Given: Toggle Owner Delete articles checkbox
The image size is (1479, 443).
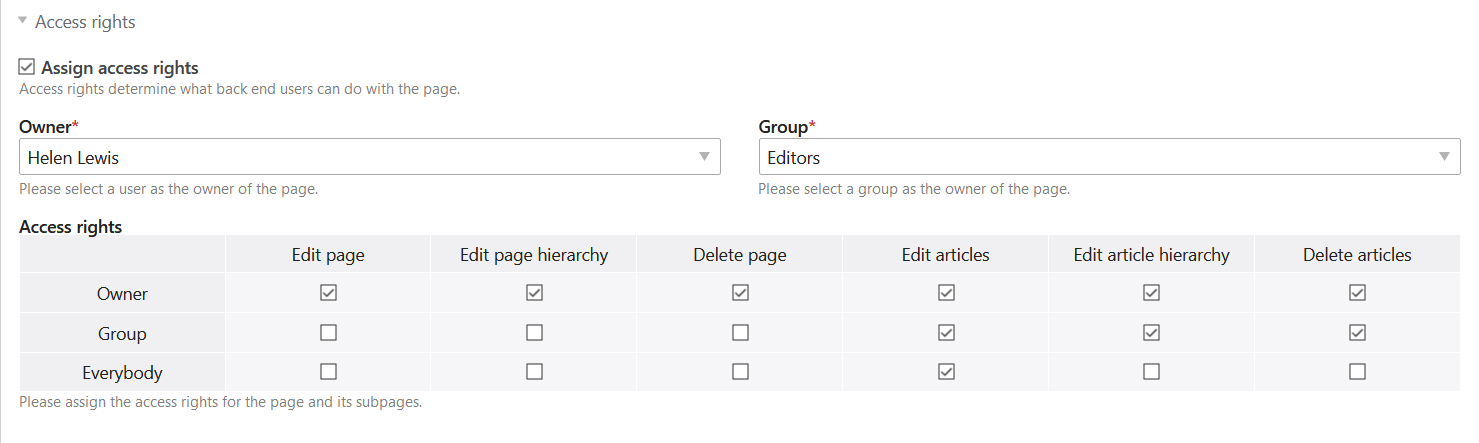Looking at the screenshot, I should (1357, 293).
